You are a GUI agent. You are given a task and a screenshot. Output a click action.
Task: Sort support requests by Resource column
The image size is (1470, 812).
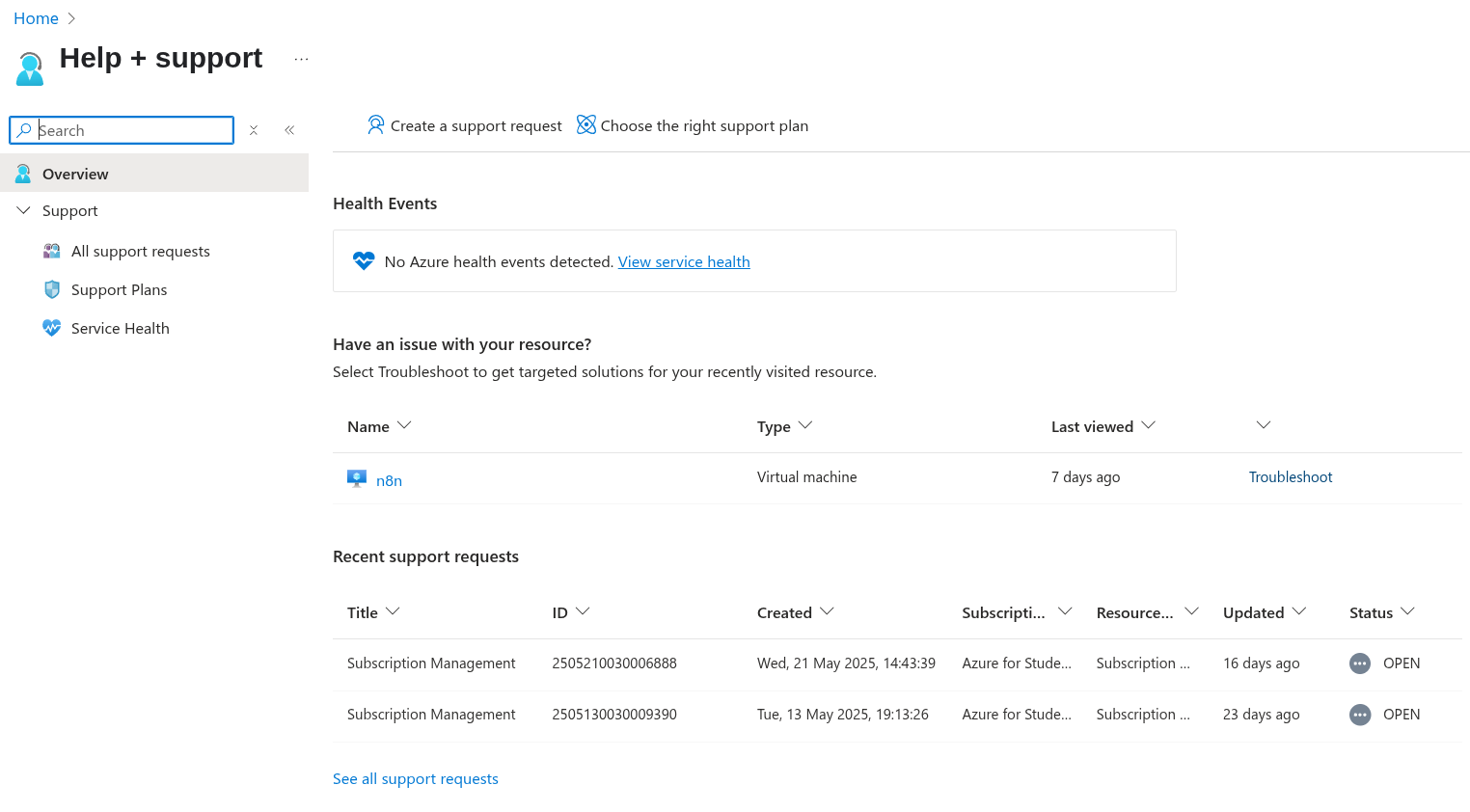pyautogui.click(x=1148, y=612)
